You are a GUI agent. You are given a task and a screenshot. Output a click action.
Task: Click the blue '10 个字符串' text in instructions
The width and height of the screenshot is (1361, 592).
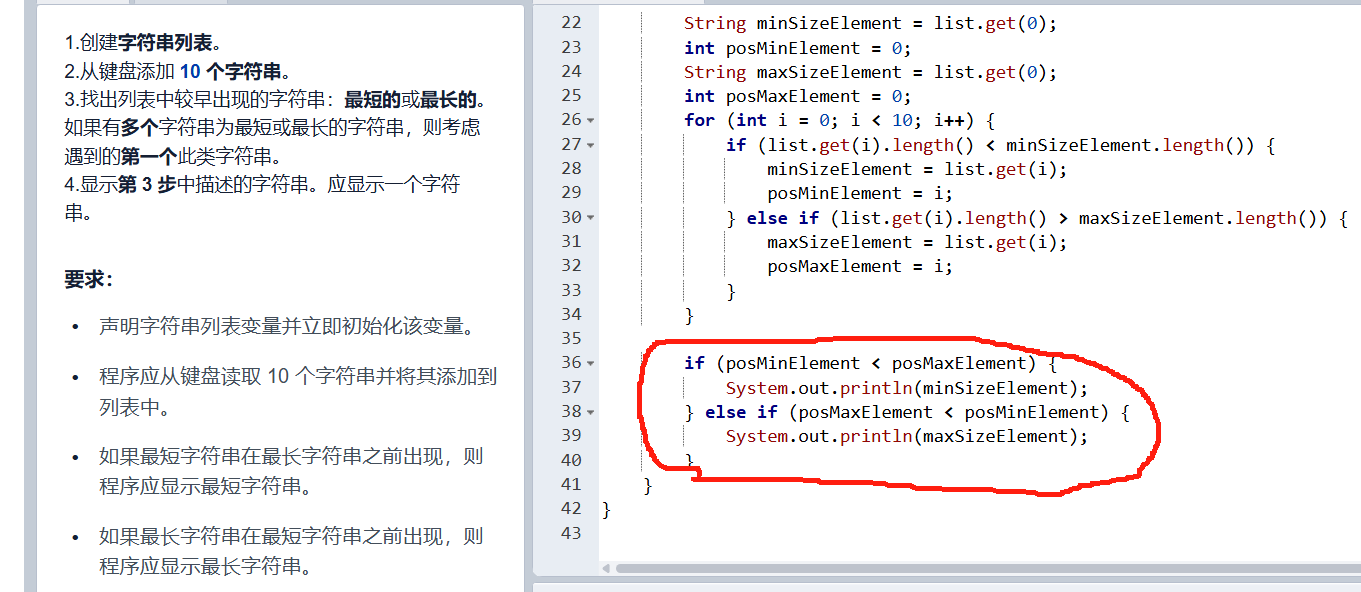tap(232, 71)
